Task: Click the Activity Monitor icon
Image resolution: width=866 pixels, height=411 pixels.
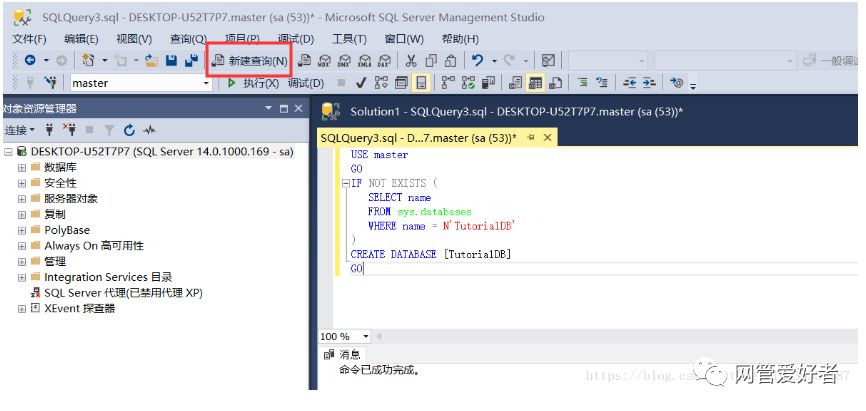Action: [548, 61]
